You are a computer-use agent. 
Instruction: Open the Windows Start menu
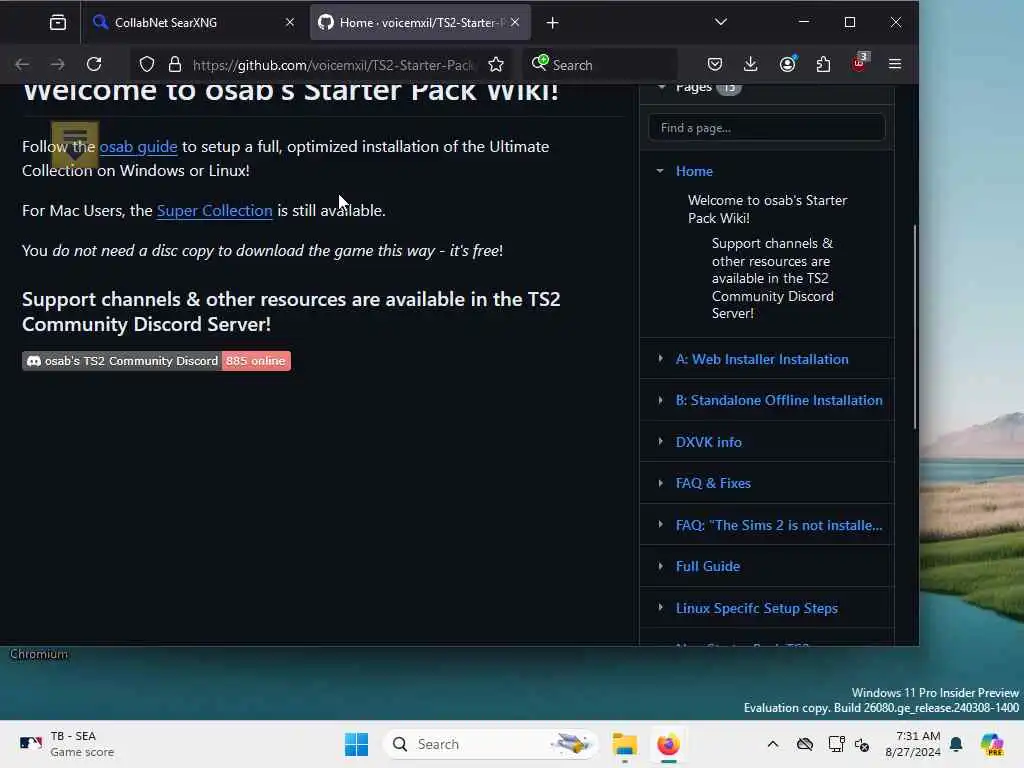(x=356, y=744)
